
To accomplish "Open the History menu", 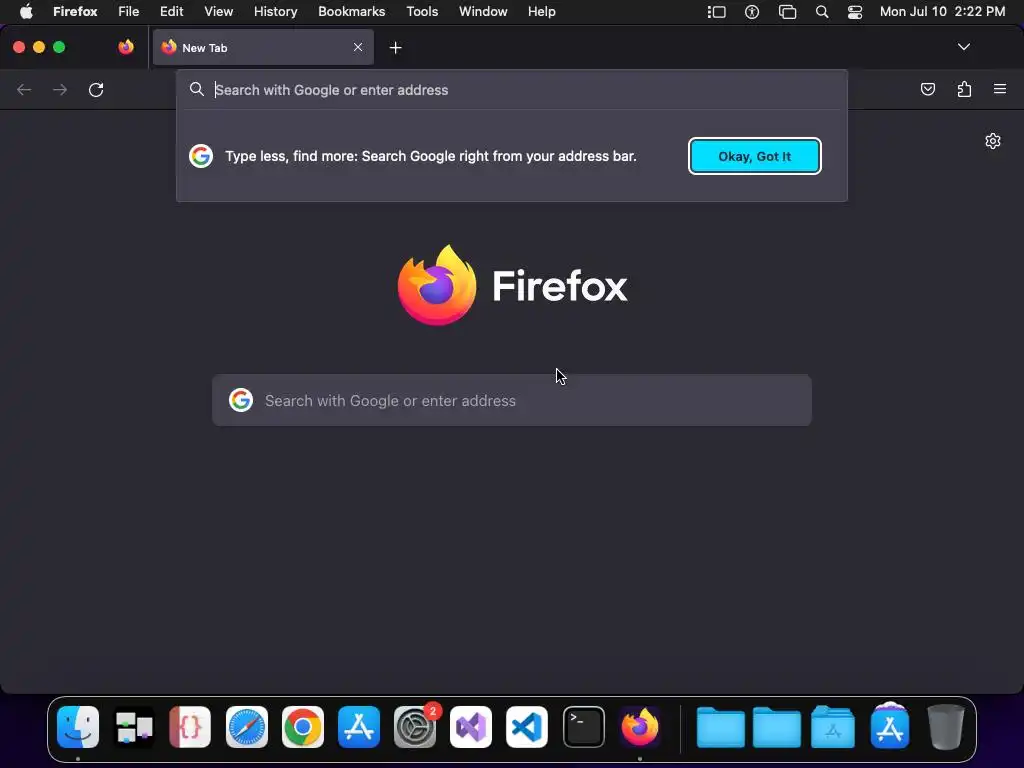I will 275,12.
